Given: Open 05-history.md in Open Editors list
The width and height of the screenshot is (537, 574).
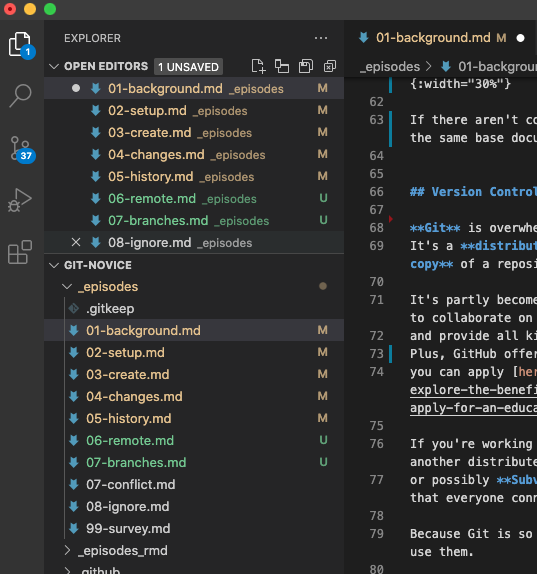Looking at the screenshot, I should click(x=194, y=176).
